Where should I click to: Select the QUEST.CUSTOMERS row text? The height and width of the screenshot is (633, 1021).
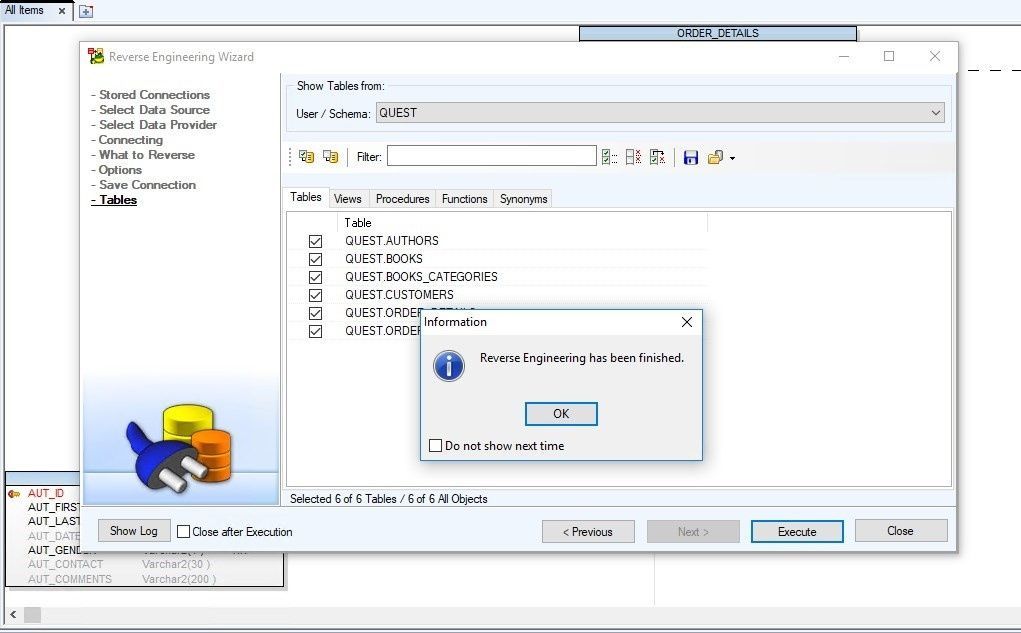point(399,295)
